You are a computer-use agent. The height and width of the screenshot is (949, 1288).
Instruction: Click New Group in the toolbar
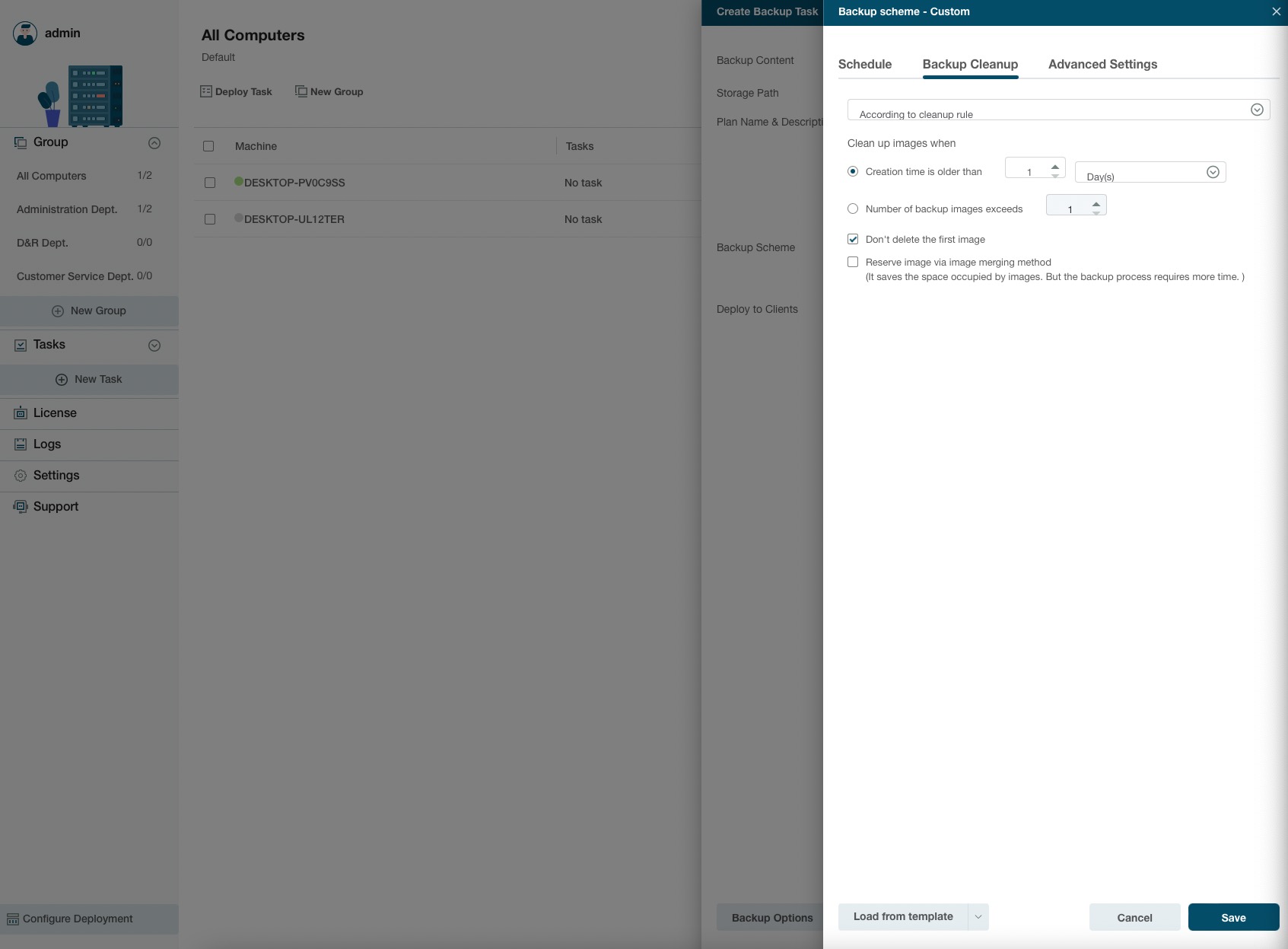coord(329,91)
